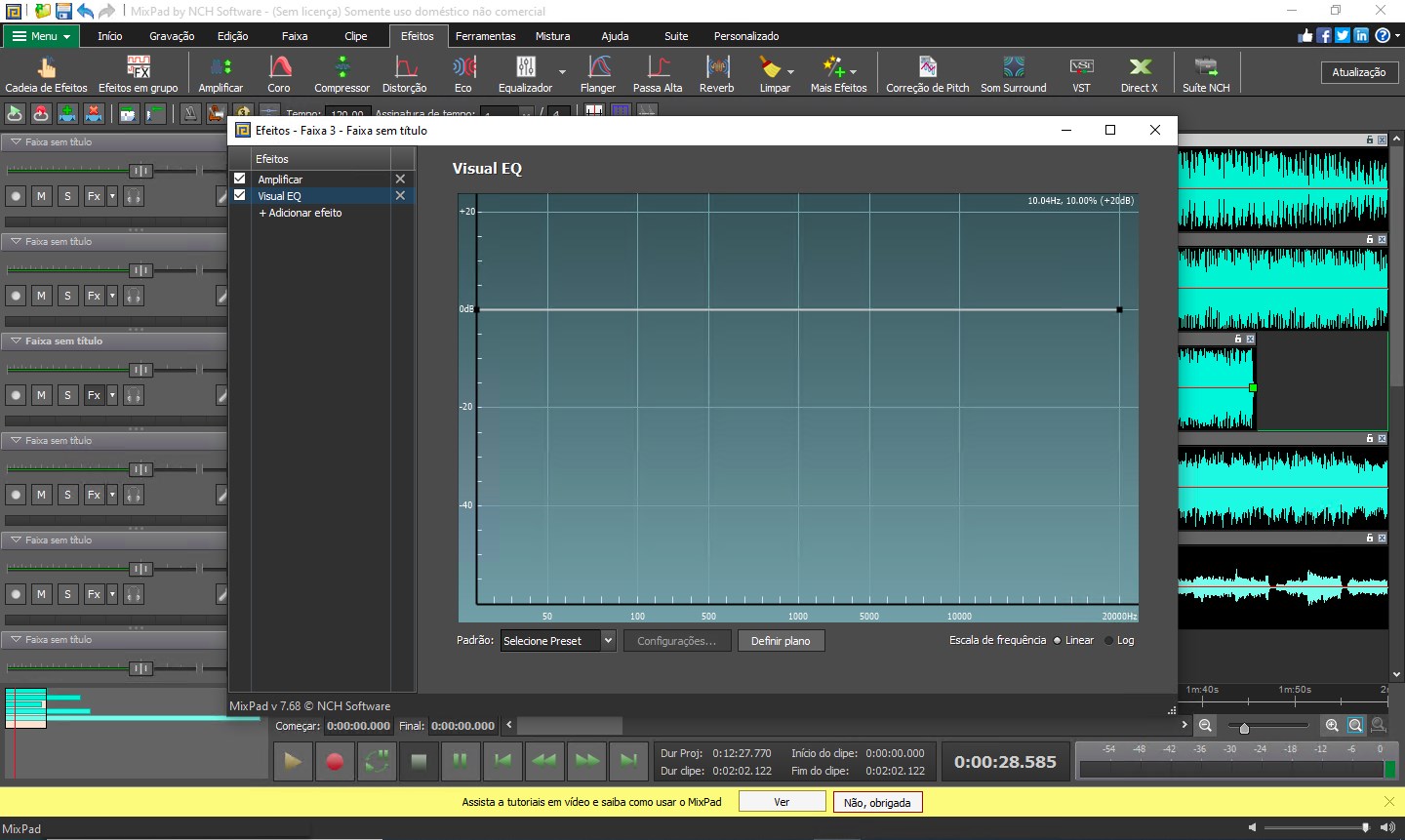Screen dimensions: 1405x840
Task: Open the Menu button
Action: tap(41, 35)
